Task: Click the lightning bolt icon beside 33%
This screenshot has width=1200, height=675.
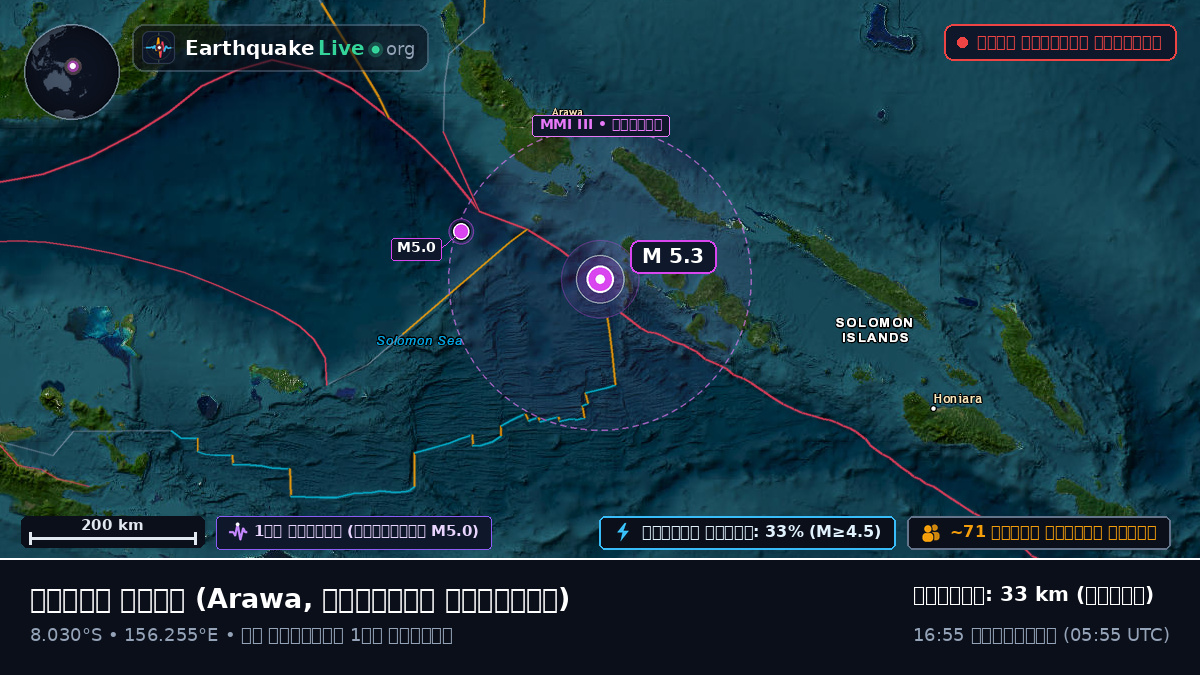Action: (x=623, y=532)
